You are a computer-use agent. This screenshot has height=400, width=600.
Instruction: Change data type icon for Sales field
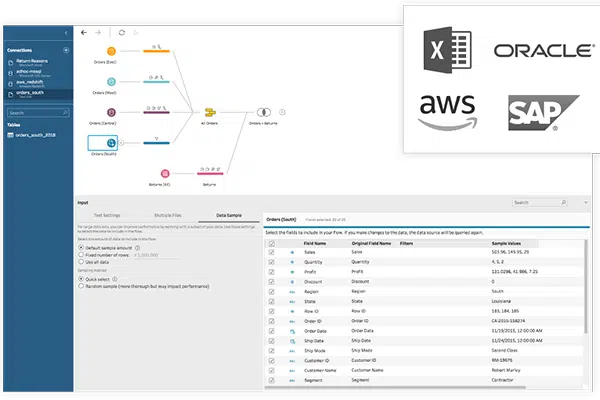coord(292,252)
